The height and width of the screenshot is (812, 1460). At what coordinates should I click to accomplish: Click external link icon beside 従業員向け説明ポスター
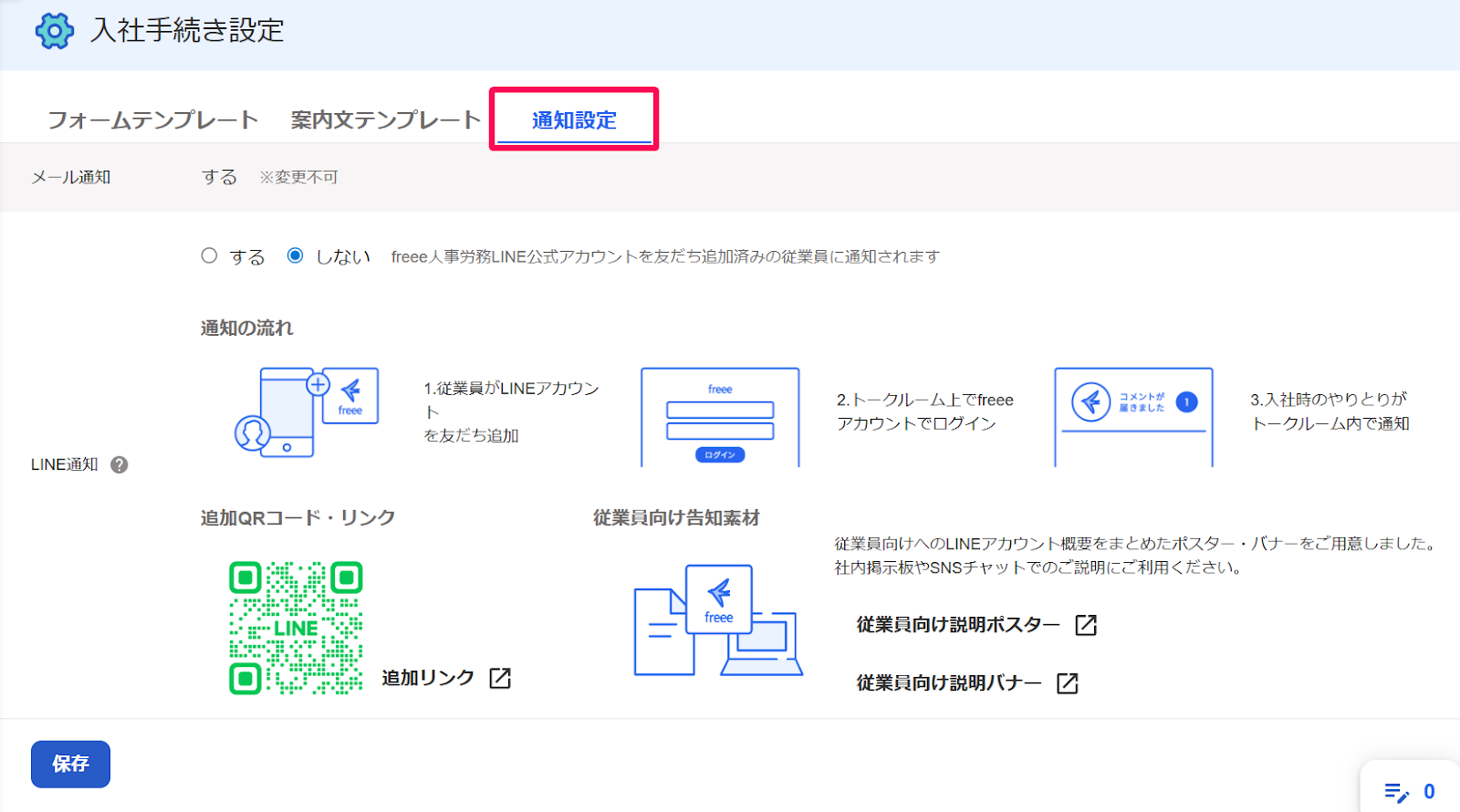(x=1086, y=625)
